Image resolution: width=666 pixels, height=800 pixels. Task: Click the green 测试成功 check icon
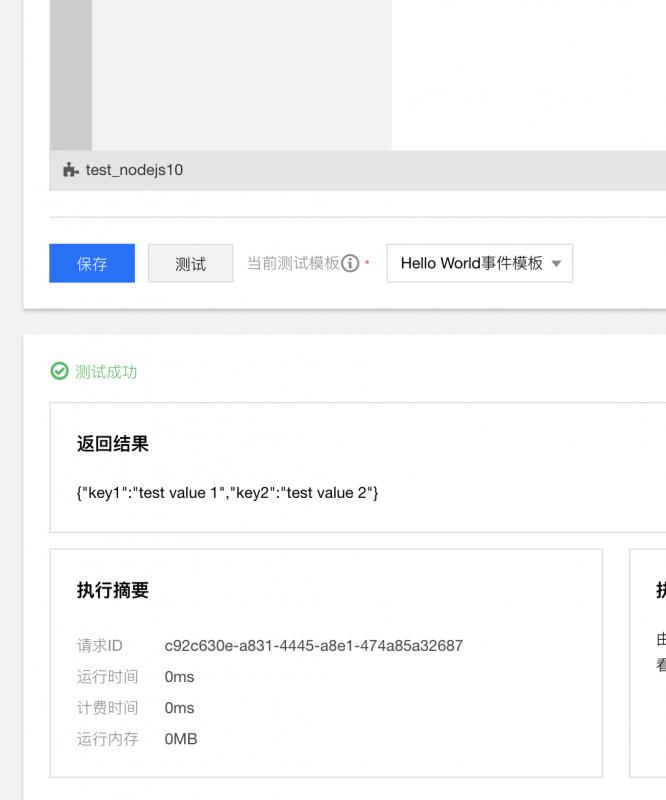[60, 371]
